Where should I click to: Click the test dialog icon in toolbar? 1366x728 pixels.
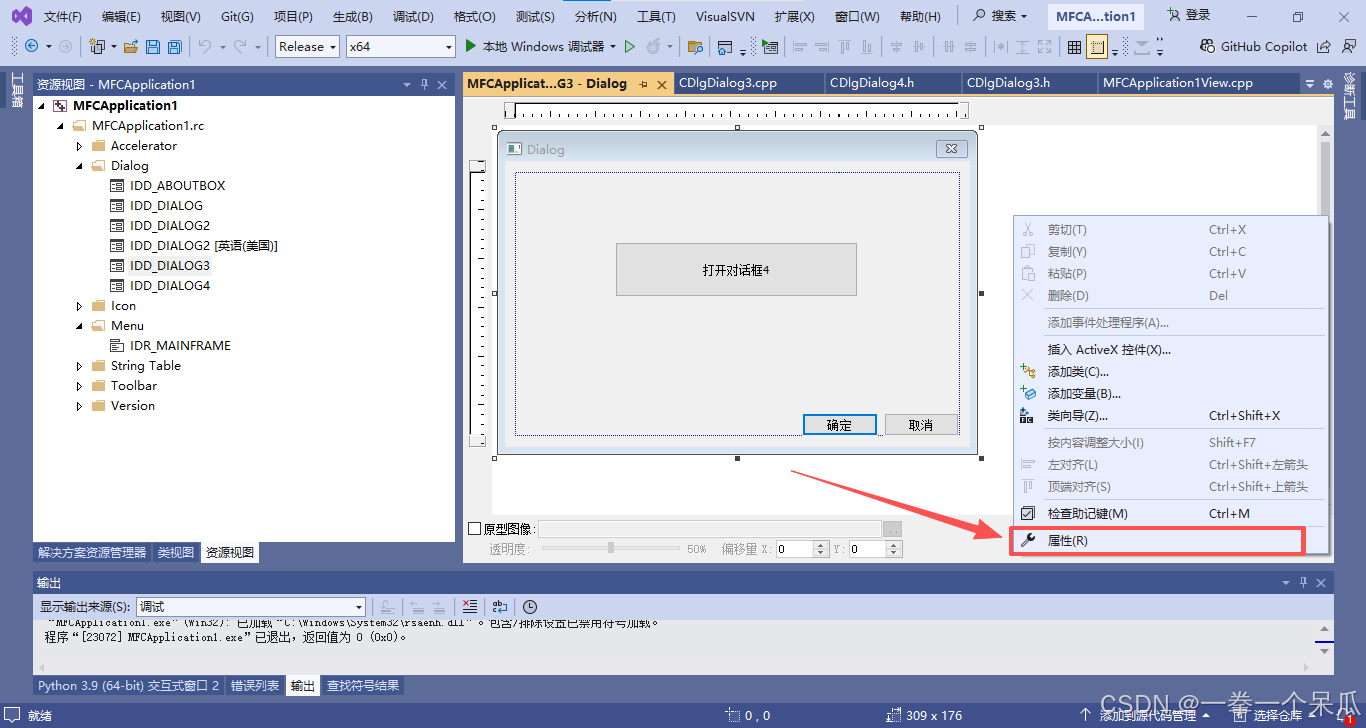click(769, 46)
